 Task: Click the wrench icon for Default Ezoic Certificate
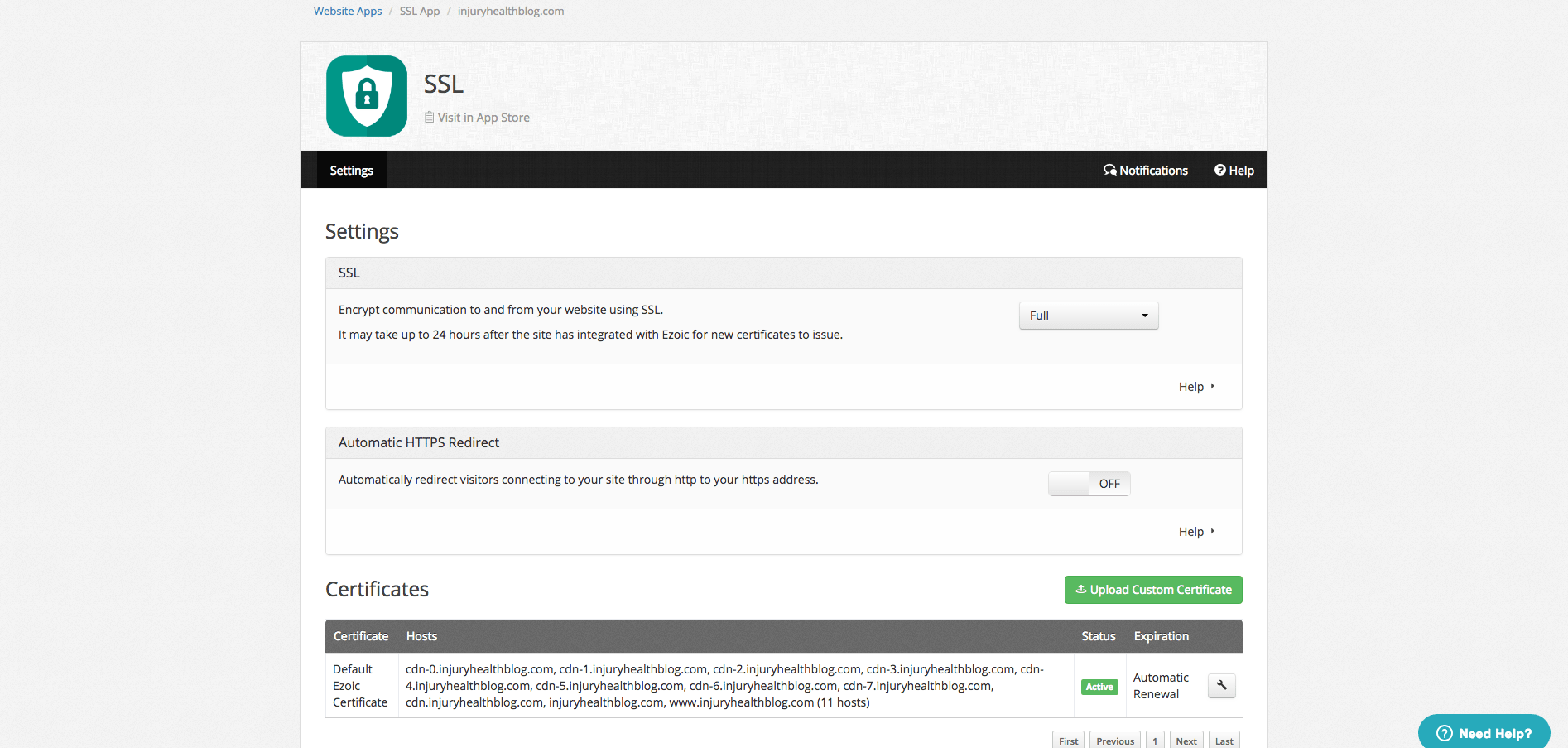(x=1222, y=686)
